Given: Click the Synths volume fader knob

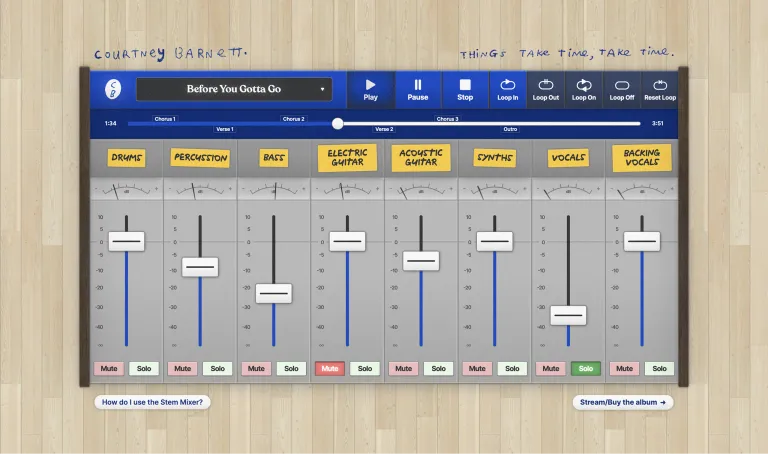Looking at the screenshot, I should 495,241.
